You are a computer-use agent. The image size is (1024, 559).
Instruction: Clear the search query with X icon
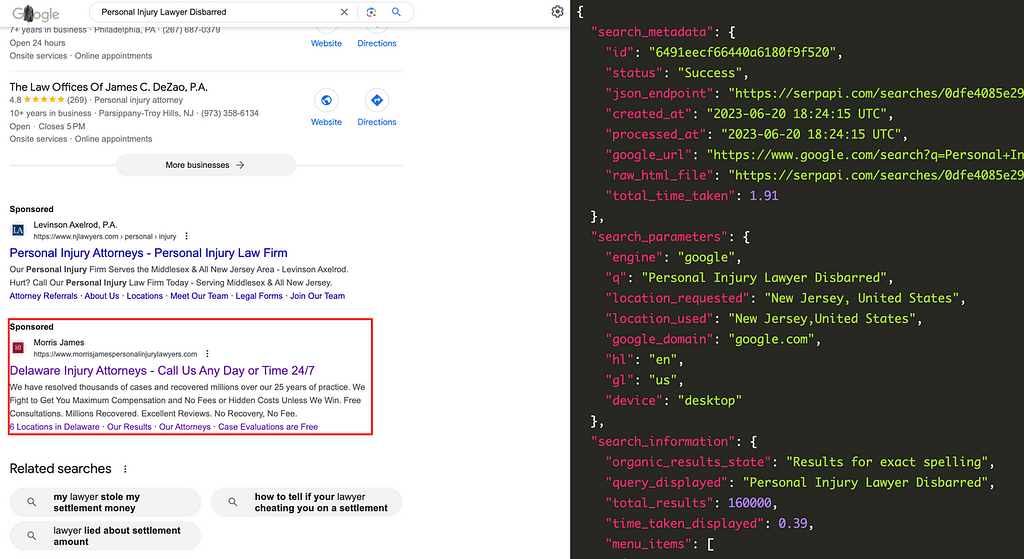pyautogui.click(x=344, y=12)
